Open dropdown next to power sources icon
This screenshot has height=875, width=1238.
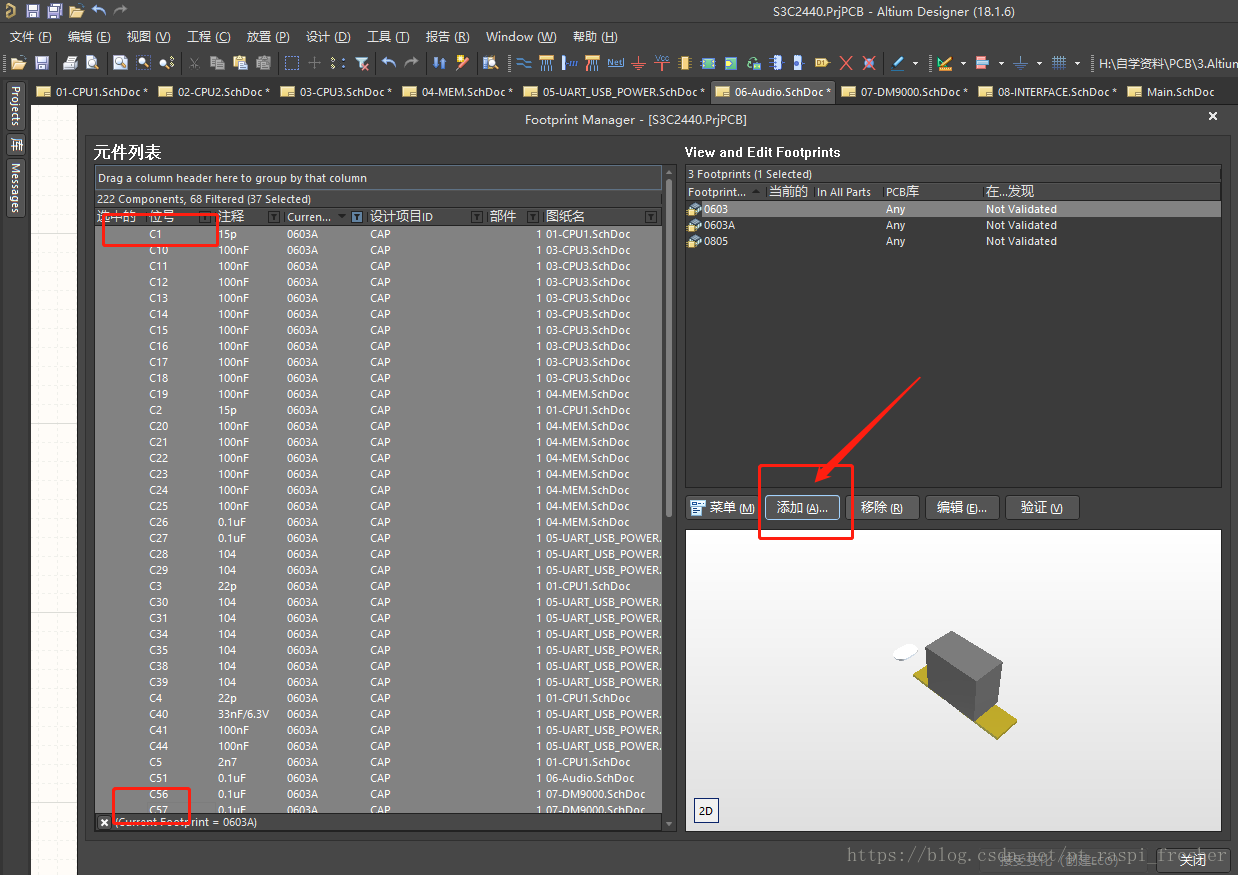[x=1039, y=63]
